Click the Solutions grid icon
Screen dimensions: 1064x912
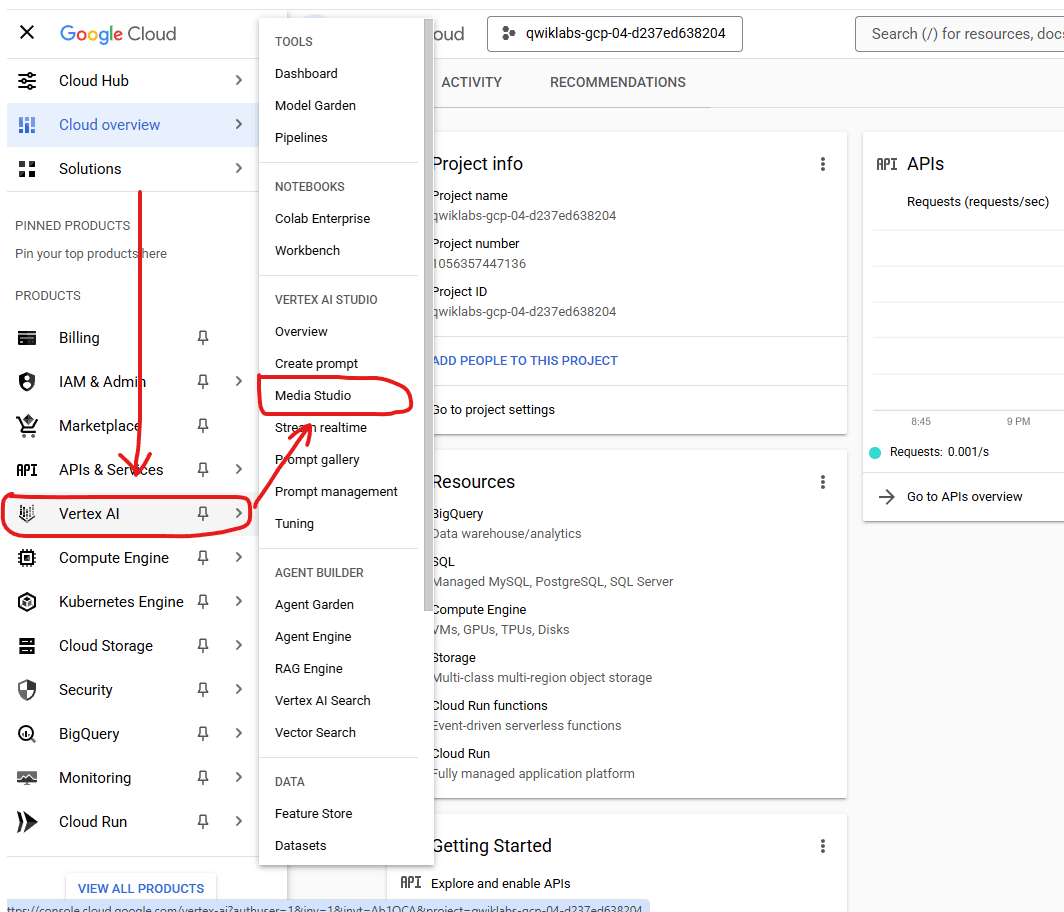pyautogui.click(x=27, y=169)
